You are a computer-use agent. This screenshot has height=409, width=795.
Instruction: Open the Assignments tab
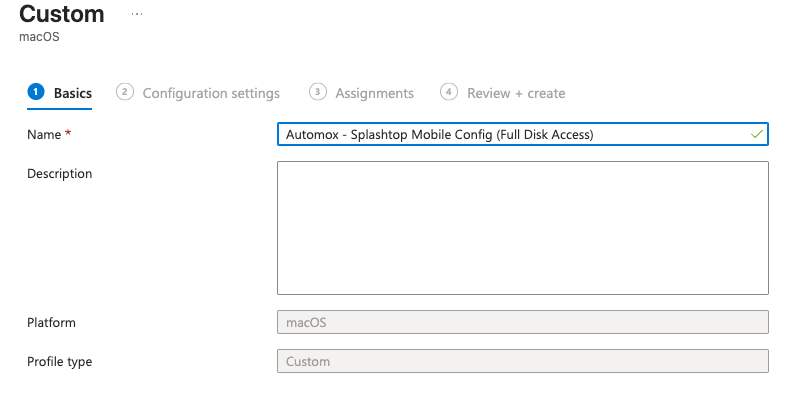click(x=374, y=93)
